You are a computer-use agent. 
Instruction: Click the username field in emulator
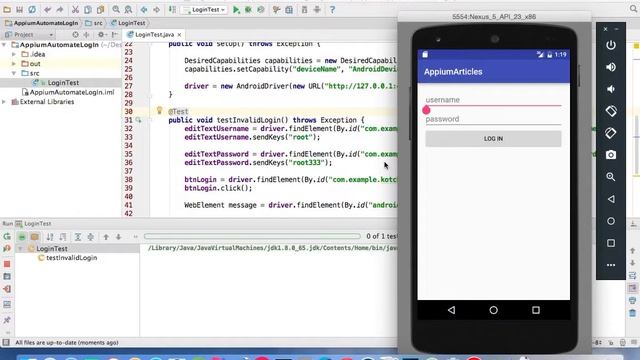tap(493, 100)
